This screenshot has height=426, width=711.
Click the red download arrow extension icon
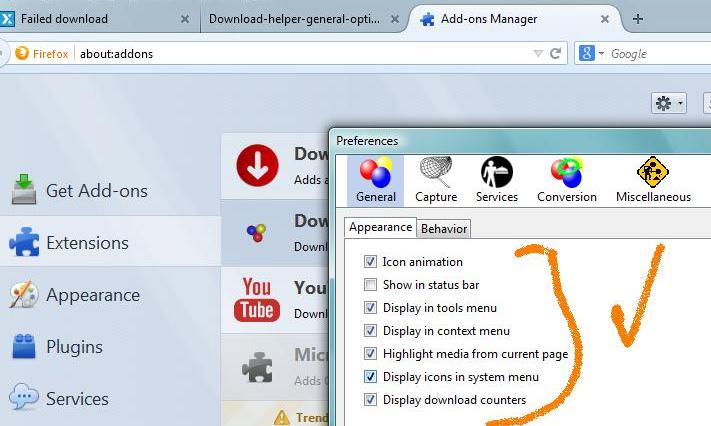coord(257,166)
